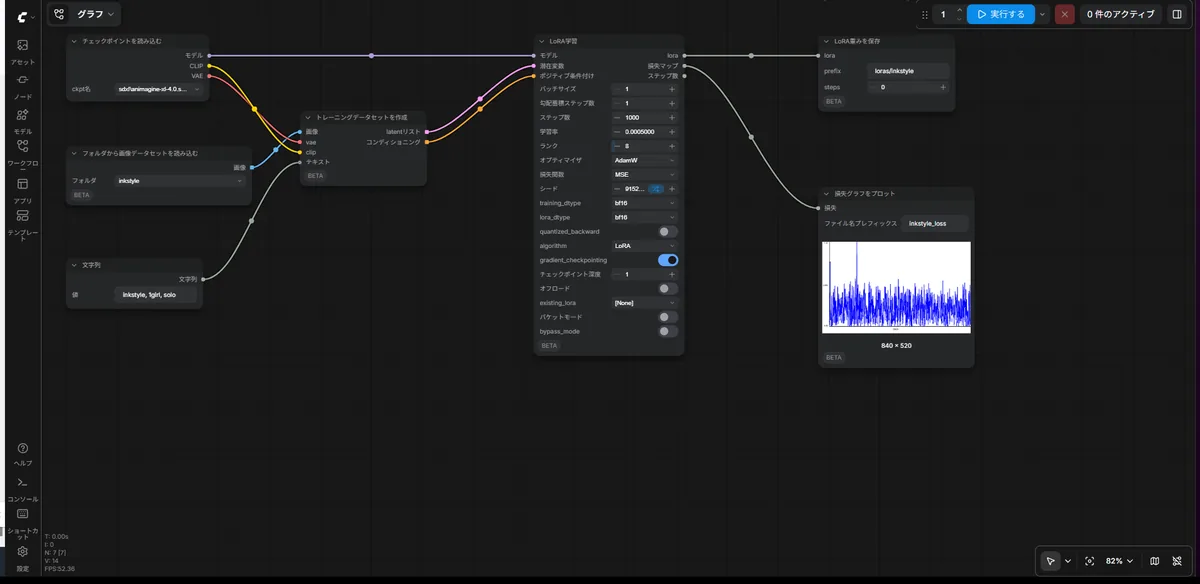Click the inkstyle_loss filename prefix field
Screen dimensions: 1200x584
(936, 223)
